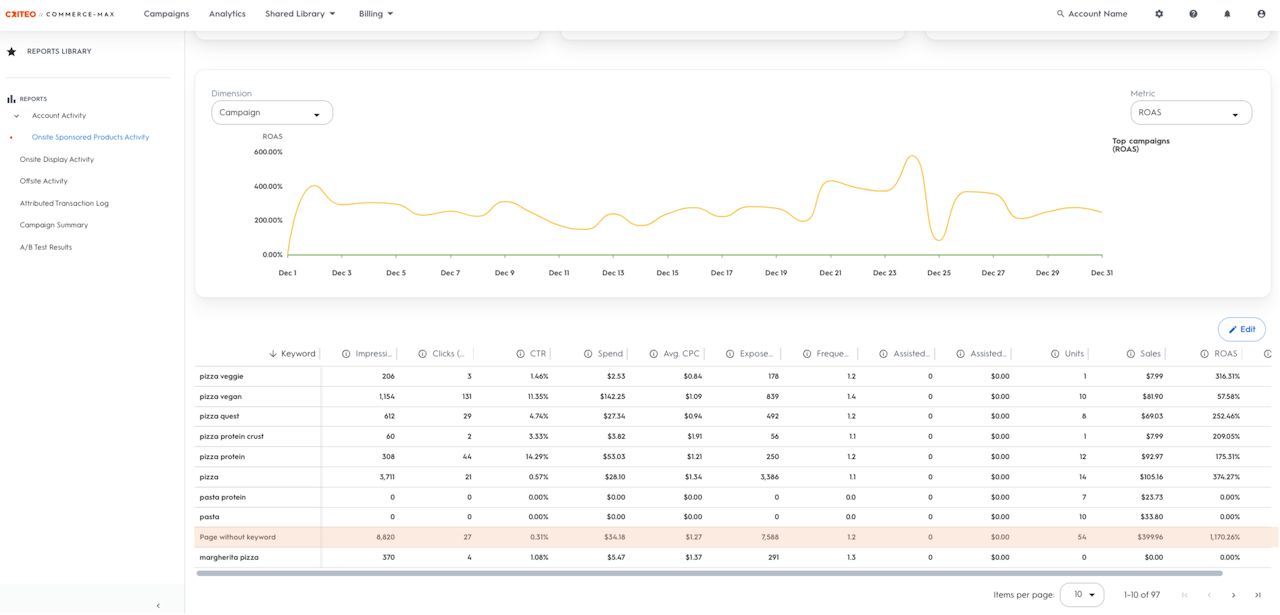Viewport: 1280px width, 615px height.
Task: Jump to the last results page
Action: pos(1258,595)
